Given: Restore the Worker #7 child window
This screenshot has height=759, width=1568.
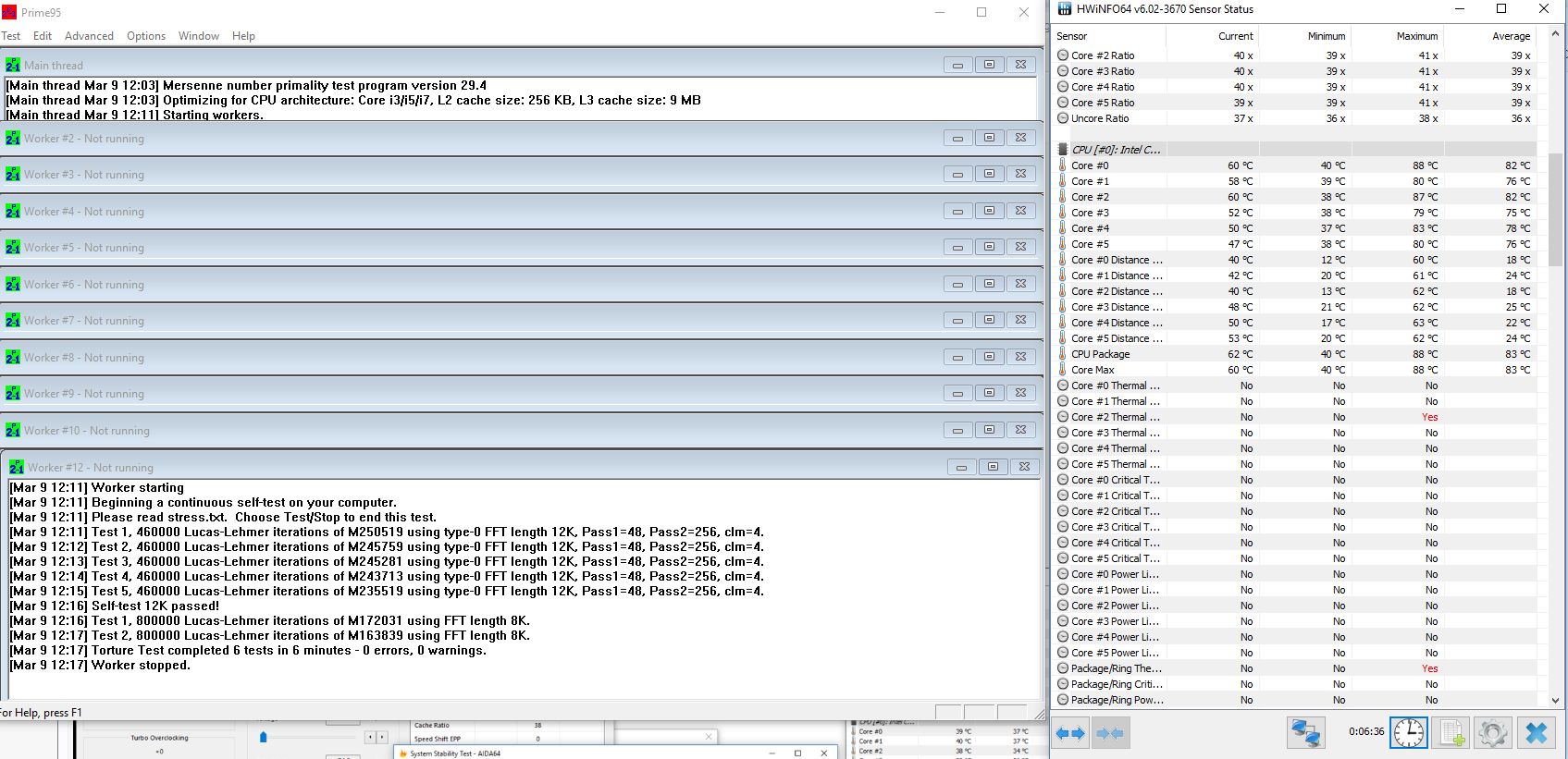Looking at the screenshot, I should 989,320.
